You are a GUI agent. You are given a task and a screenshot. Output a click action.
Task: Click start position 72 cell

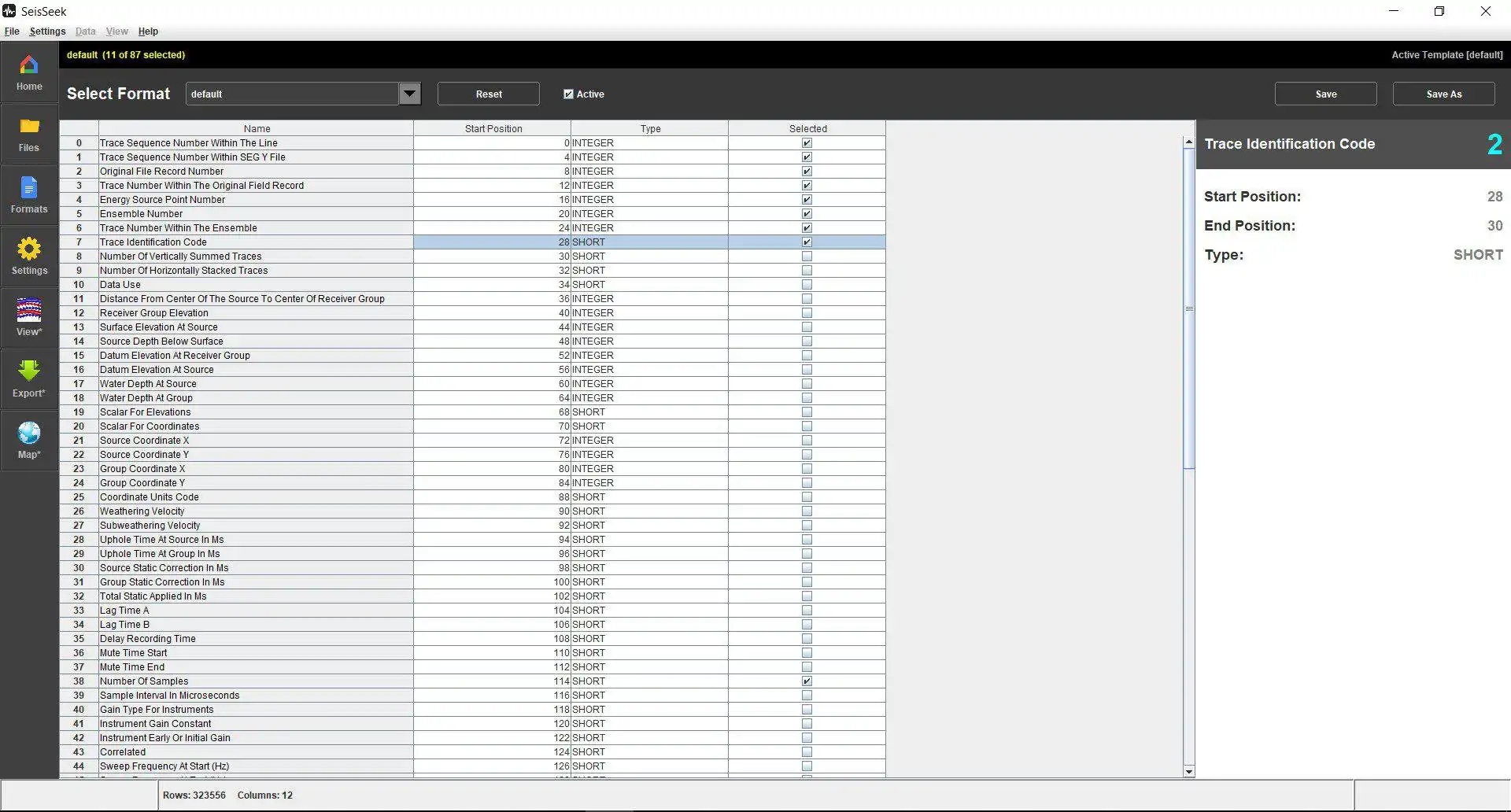[x=492, y=441]
